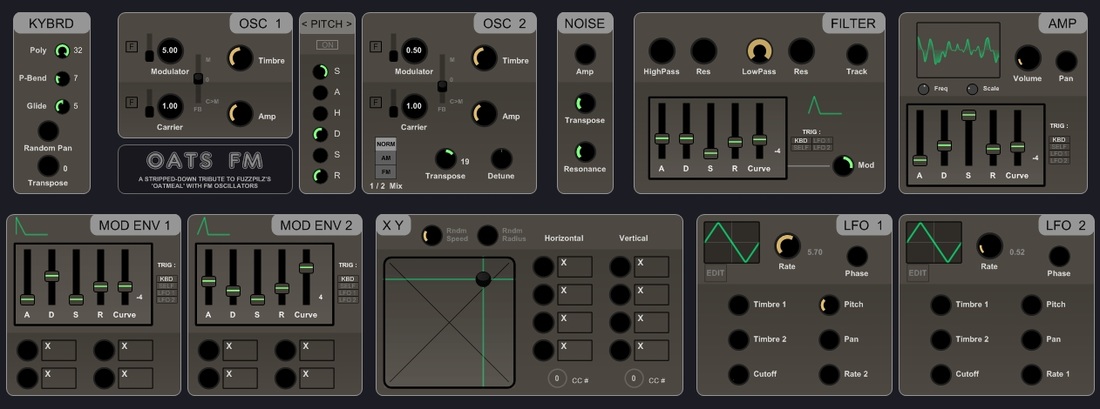Click the OSC 2 Detune knob

(x=501, y=159)
